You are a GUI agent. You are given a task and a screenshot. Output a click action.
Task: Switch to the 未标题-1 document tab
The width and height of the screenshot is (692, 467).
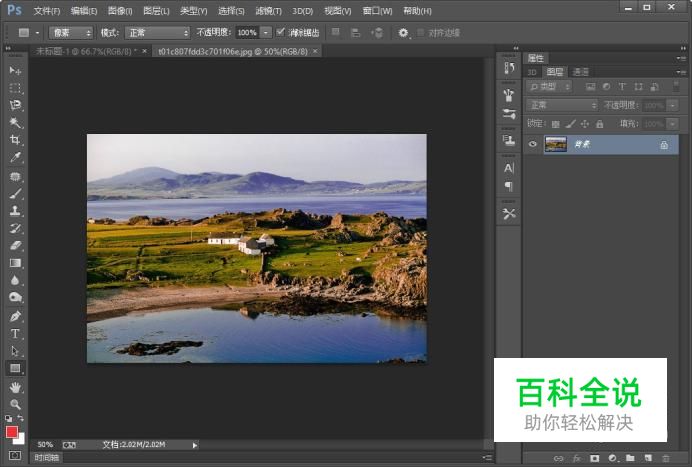(87, 50)
